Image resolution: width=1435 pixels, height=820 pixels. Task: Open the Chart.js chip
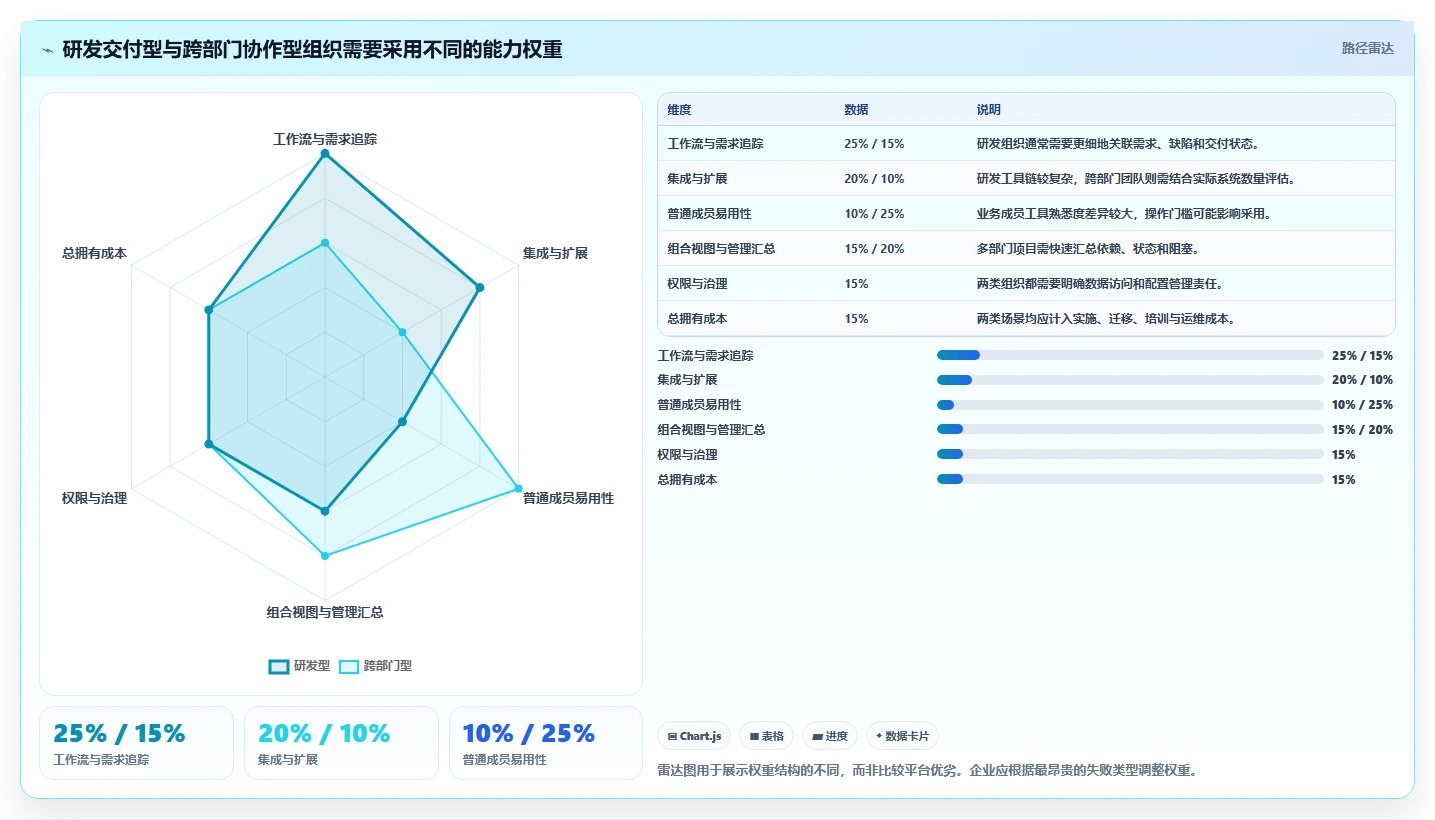[x=694, y=736]
